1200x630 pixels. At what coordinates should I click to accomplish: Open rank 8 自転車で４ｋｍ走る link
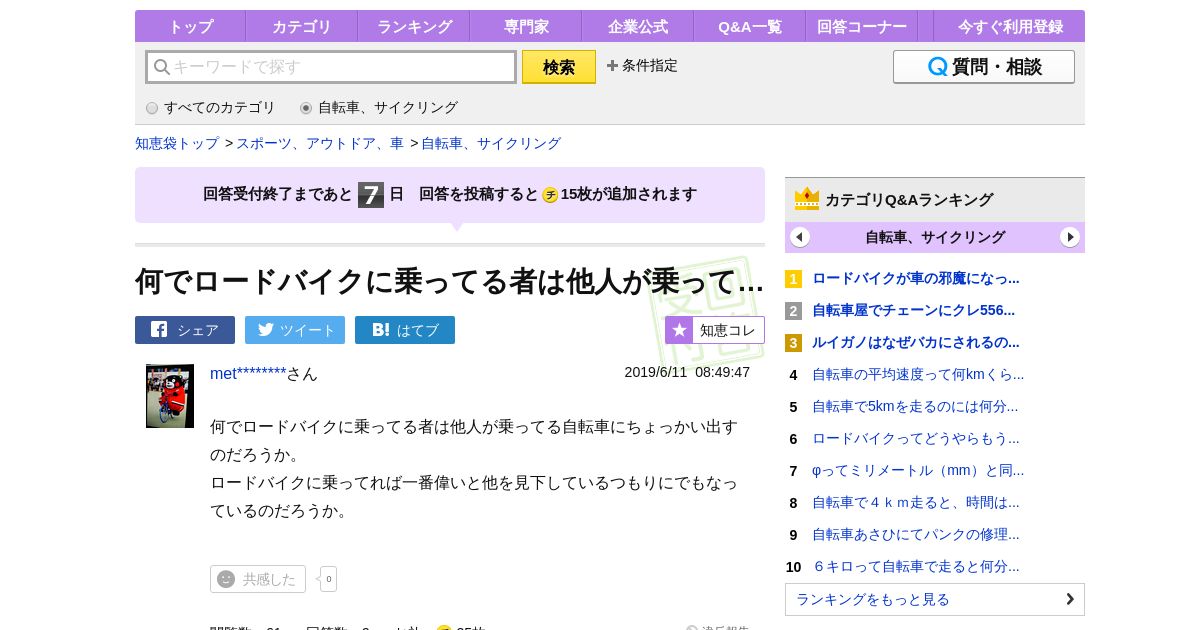click(916, 502)
